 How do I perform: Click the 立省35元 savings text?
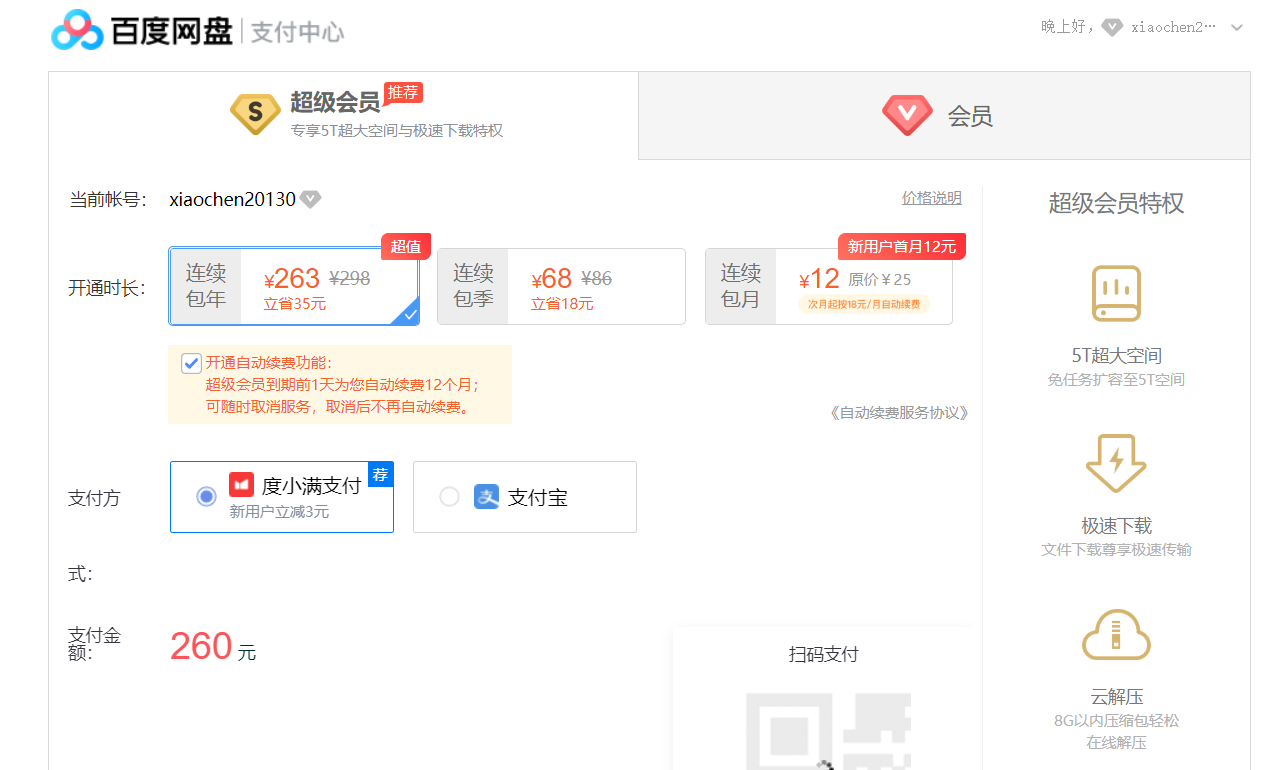click(295, 304)
